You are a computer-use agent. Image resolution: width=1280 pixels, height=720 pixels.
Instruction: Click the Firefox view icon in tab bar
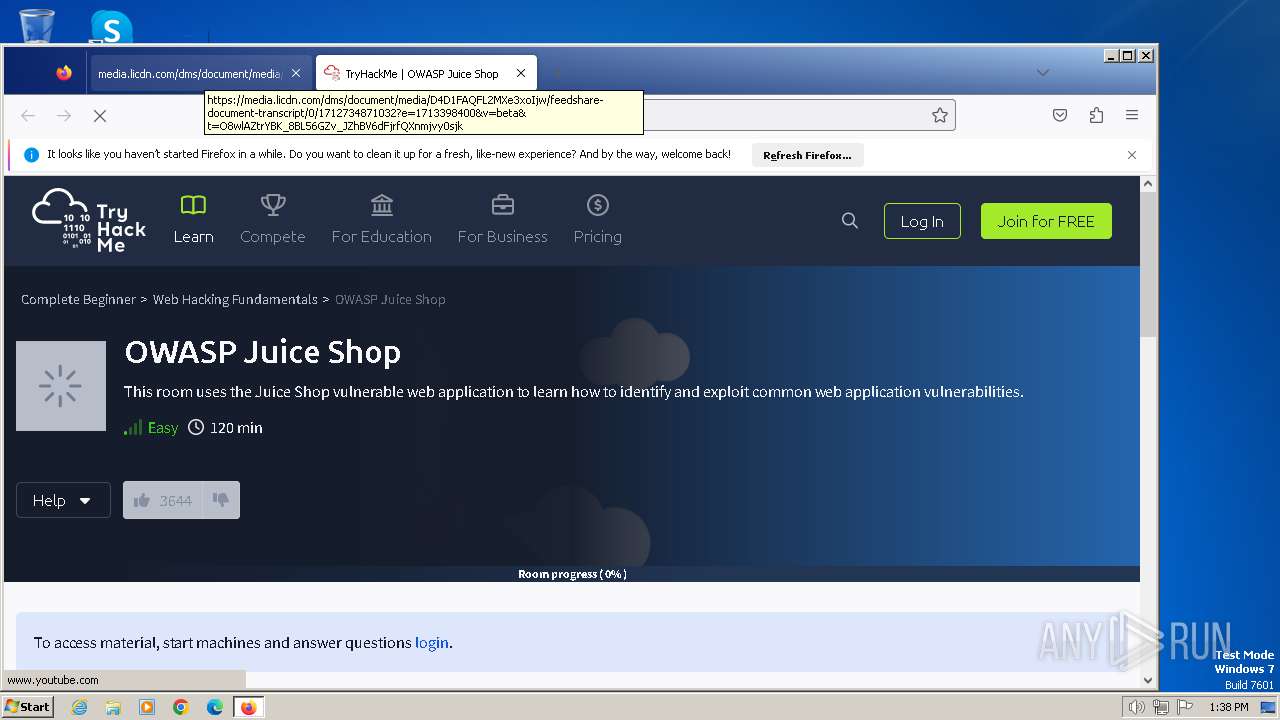point(64,73)
